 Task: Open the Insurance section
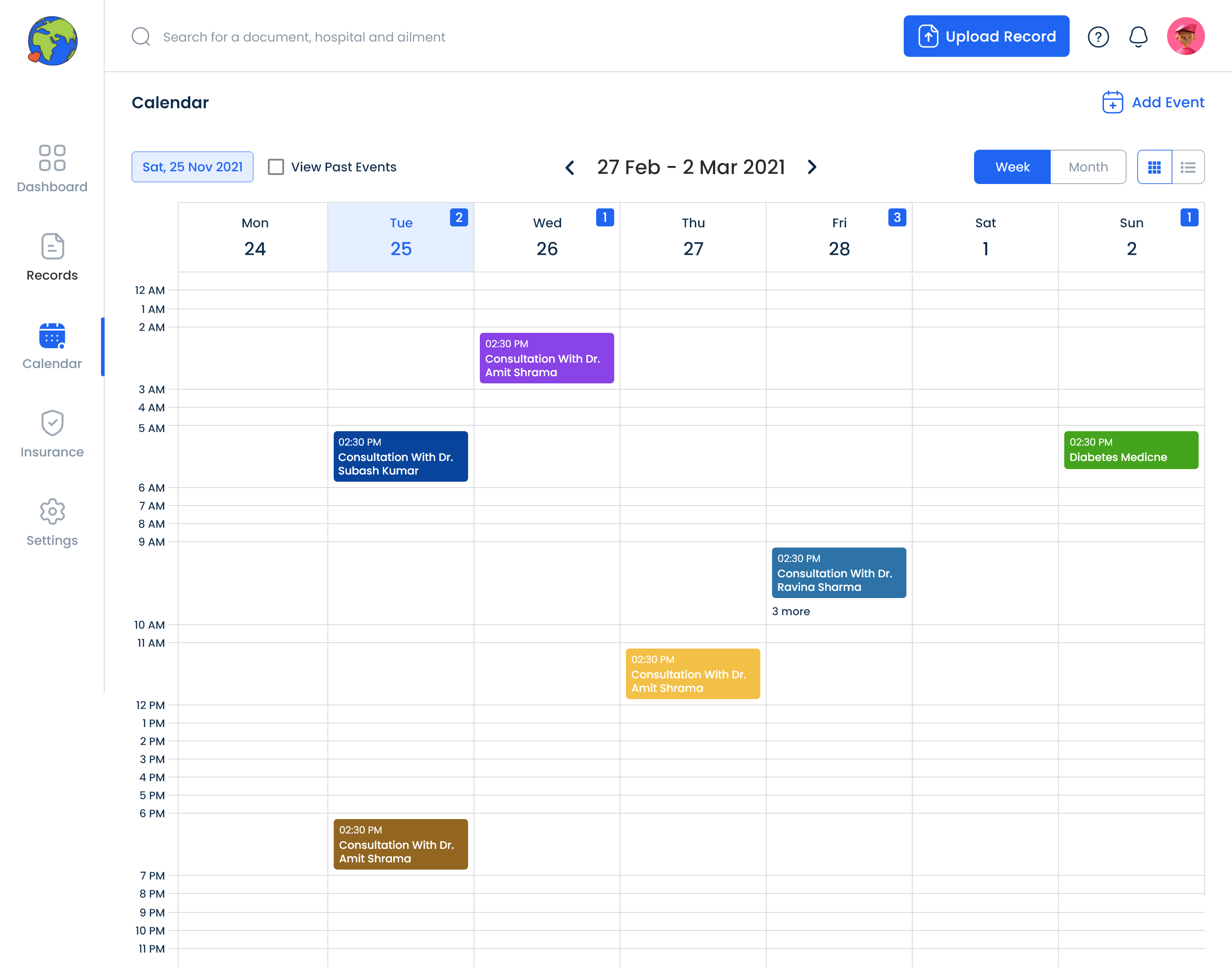click(51, 433)
